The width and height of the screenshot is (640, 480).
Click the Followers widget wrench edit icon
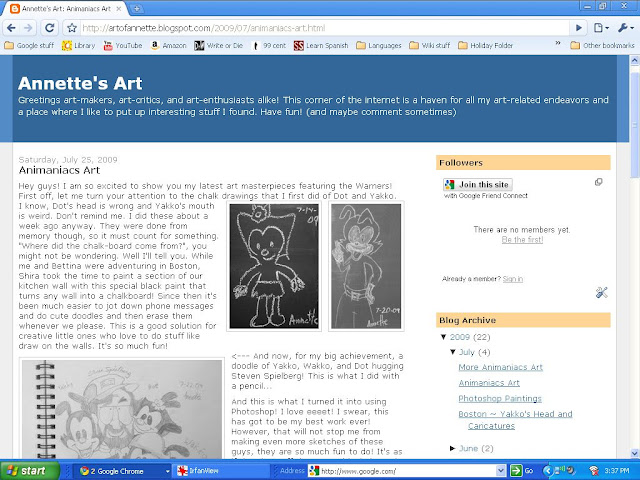pos(601,292)
